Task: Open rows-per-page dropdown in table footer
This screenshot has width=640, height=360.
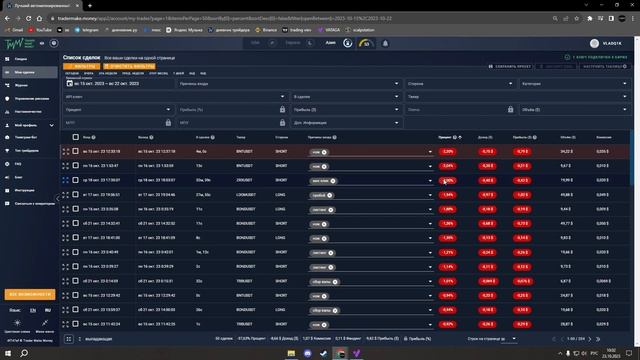Action: tap(513, 338)
